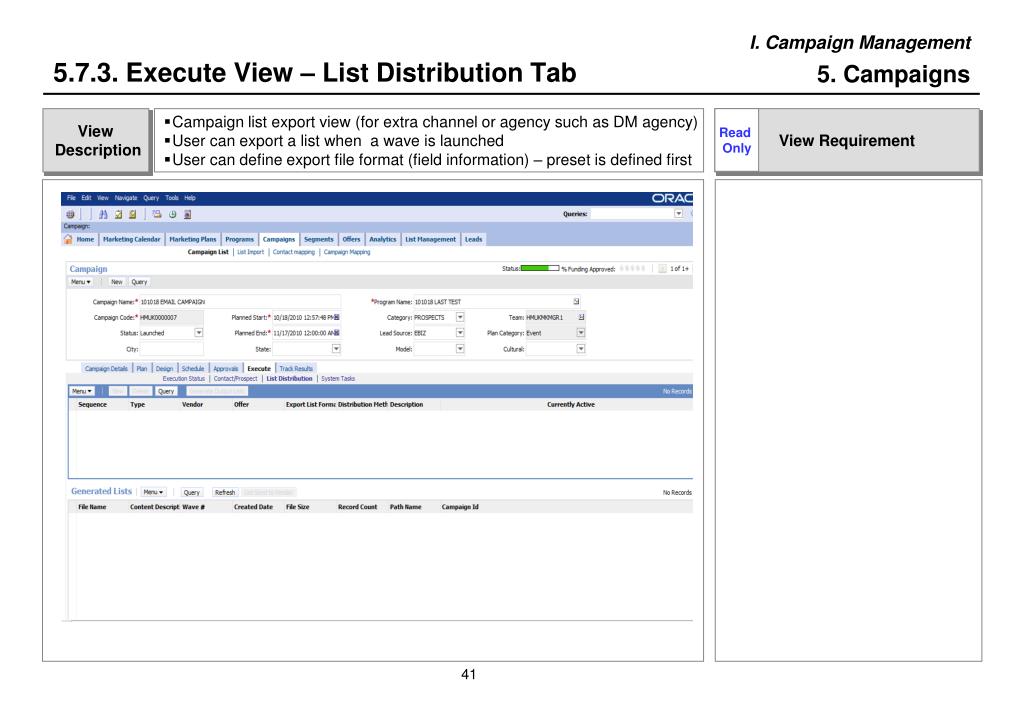
Task: Click Query in Generated Lists applet
Action: [x=191, y=492]
